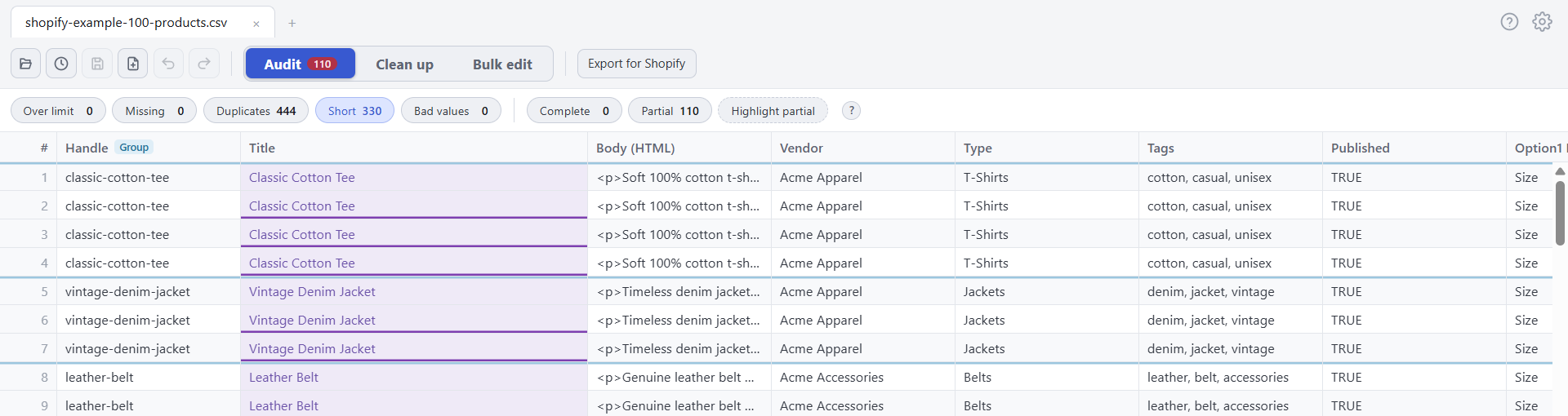Select Vintage Denim Jacket title in row 5
This screenshot has height=416, width=1568.
tap(413, 291)
